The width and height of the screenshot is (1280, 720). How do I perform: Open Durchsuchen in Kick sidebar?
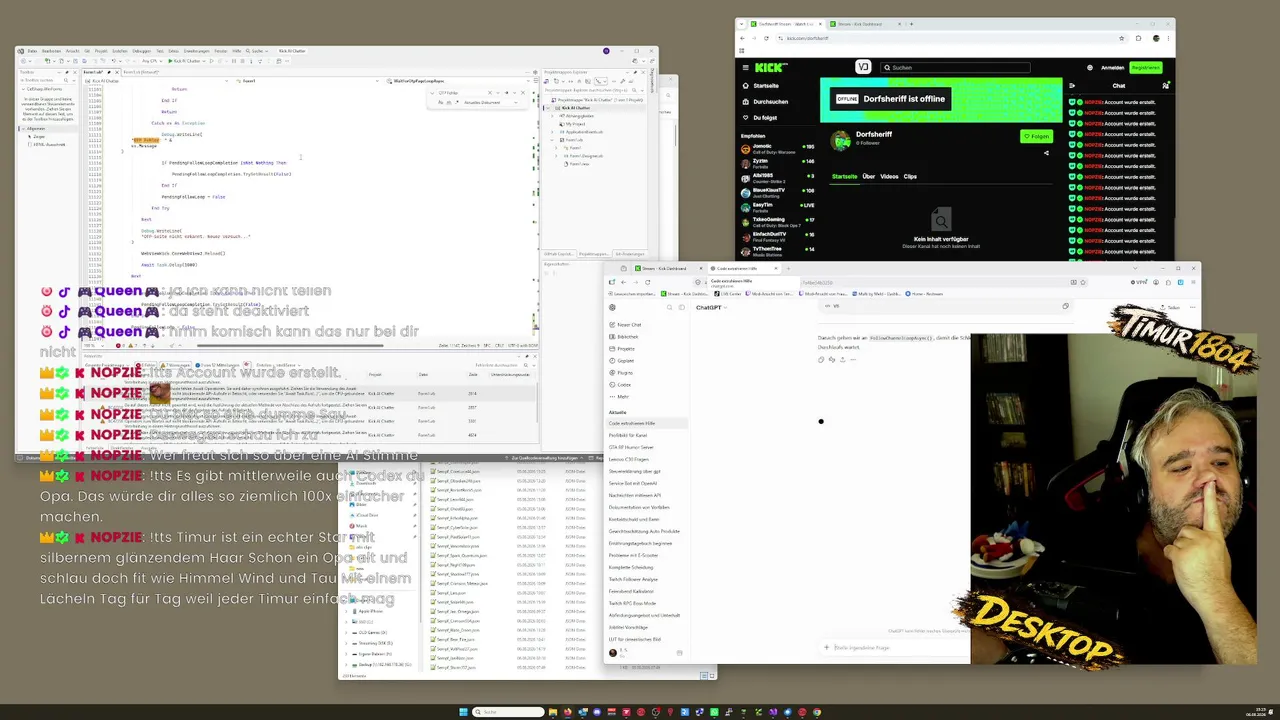(x=765, y=101)
